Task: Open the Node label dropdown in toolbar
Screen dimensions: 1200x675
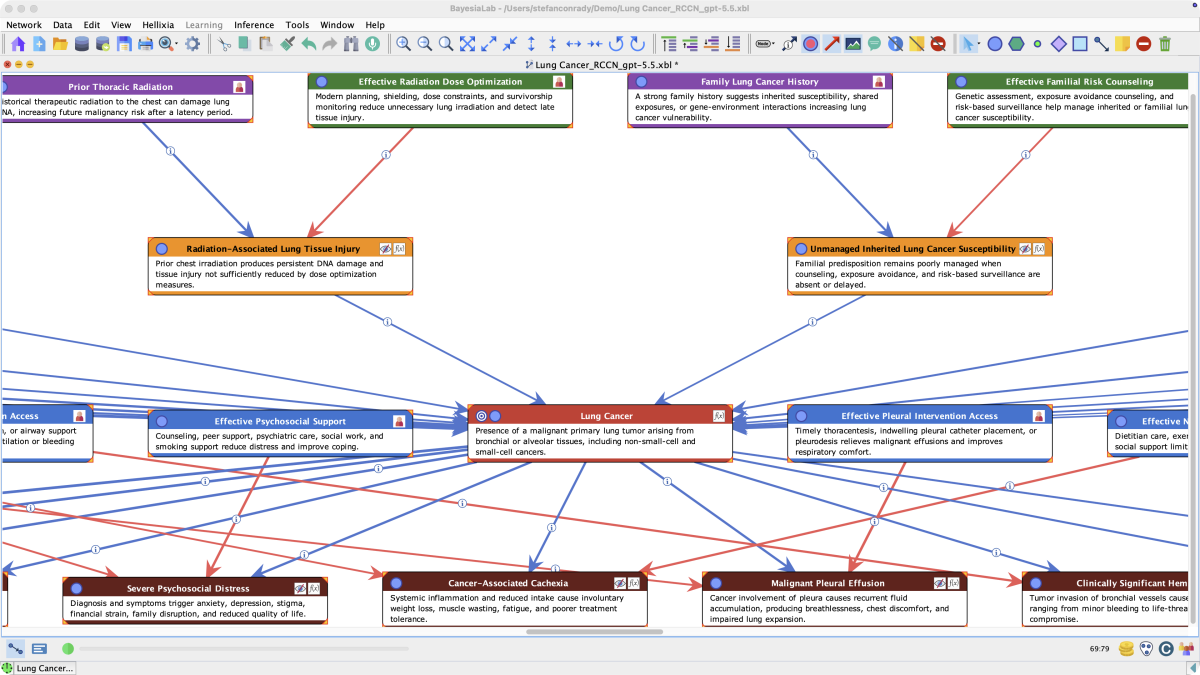Action: click(765, 44)
